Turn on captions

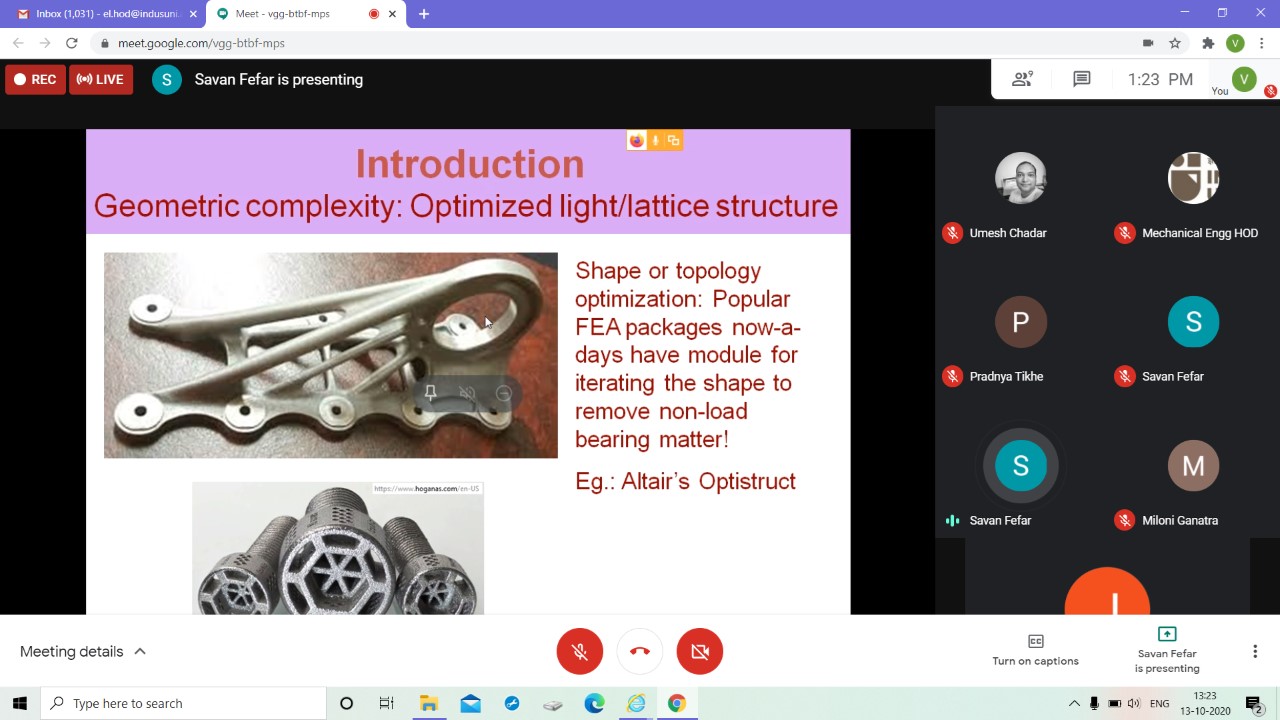click(x=1035, y=650)
